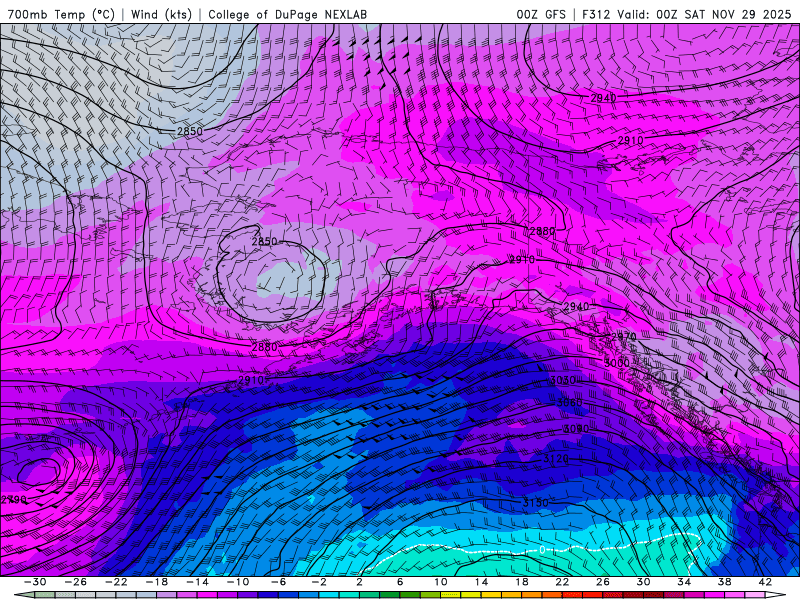Select the "College of DuPage NEXLAB" text
Image resolution: width=800 pixels, height=600 pixels.
[x=287, y=14]
